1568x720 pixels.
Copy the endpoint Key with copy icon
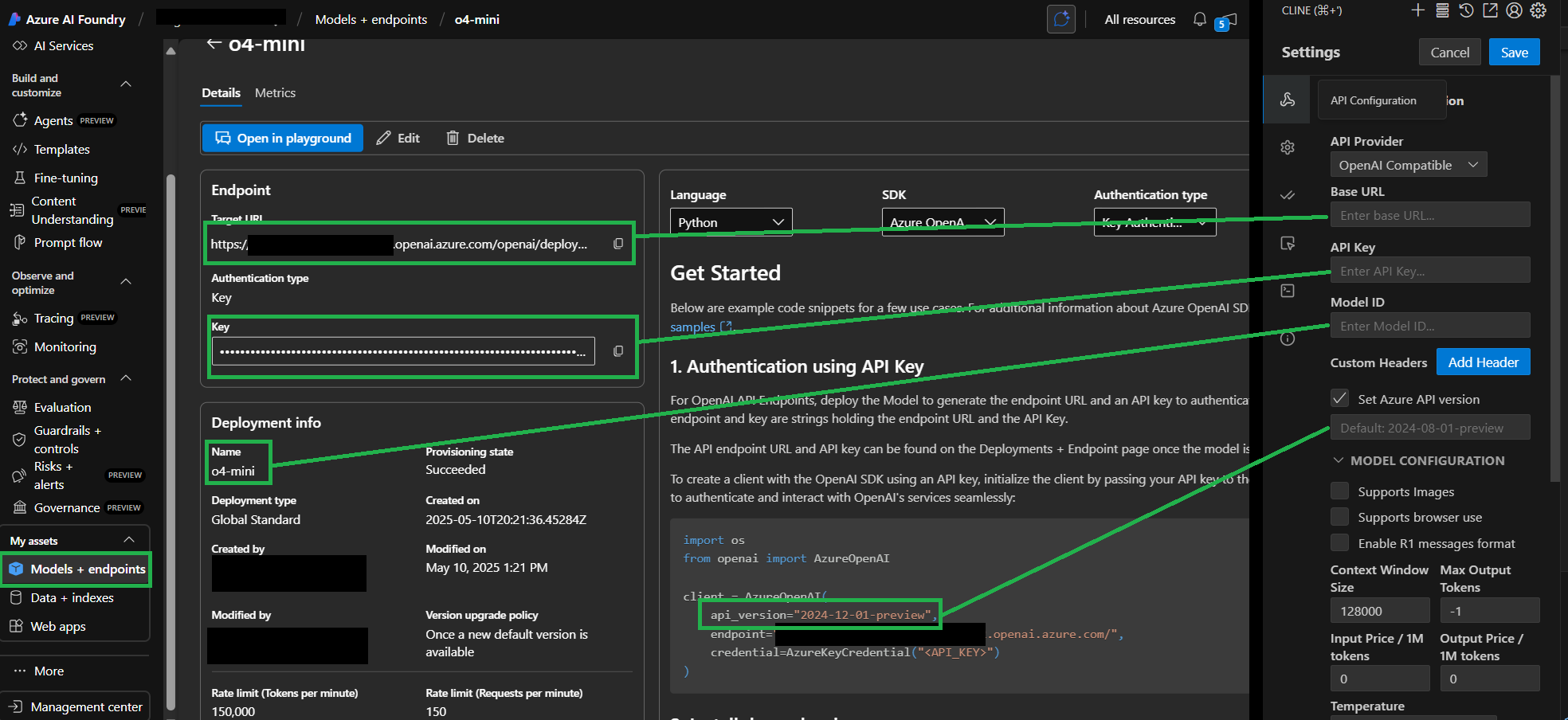pos(618,351)
